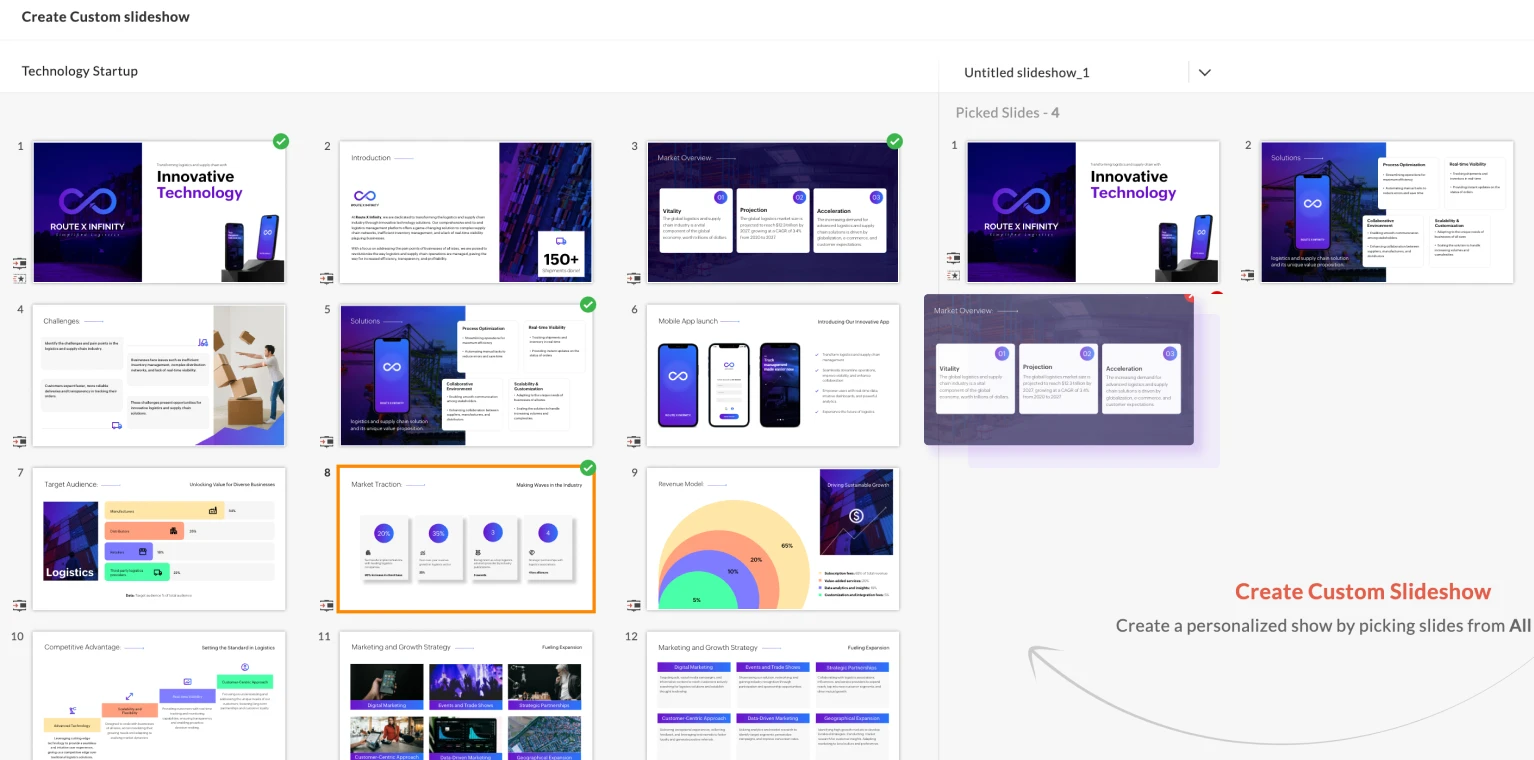Click transition icon beside slide 7 Target Audience

[x=19, y=605]
